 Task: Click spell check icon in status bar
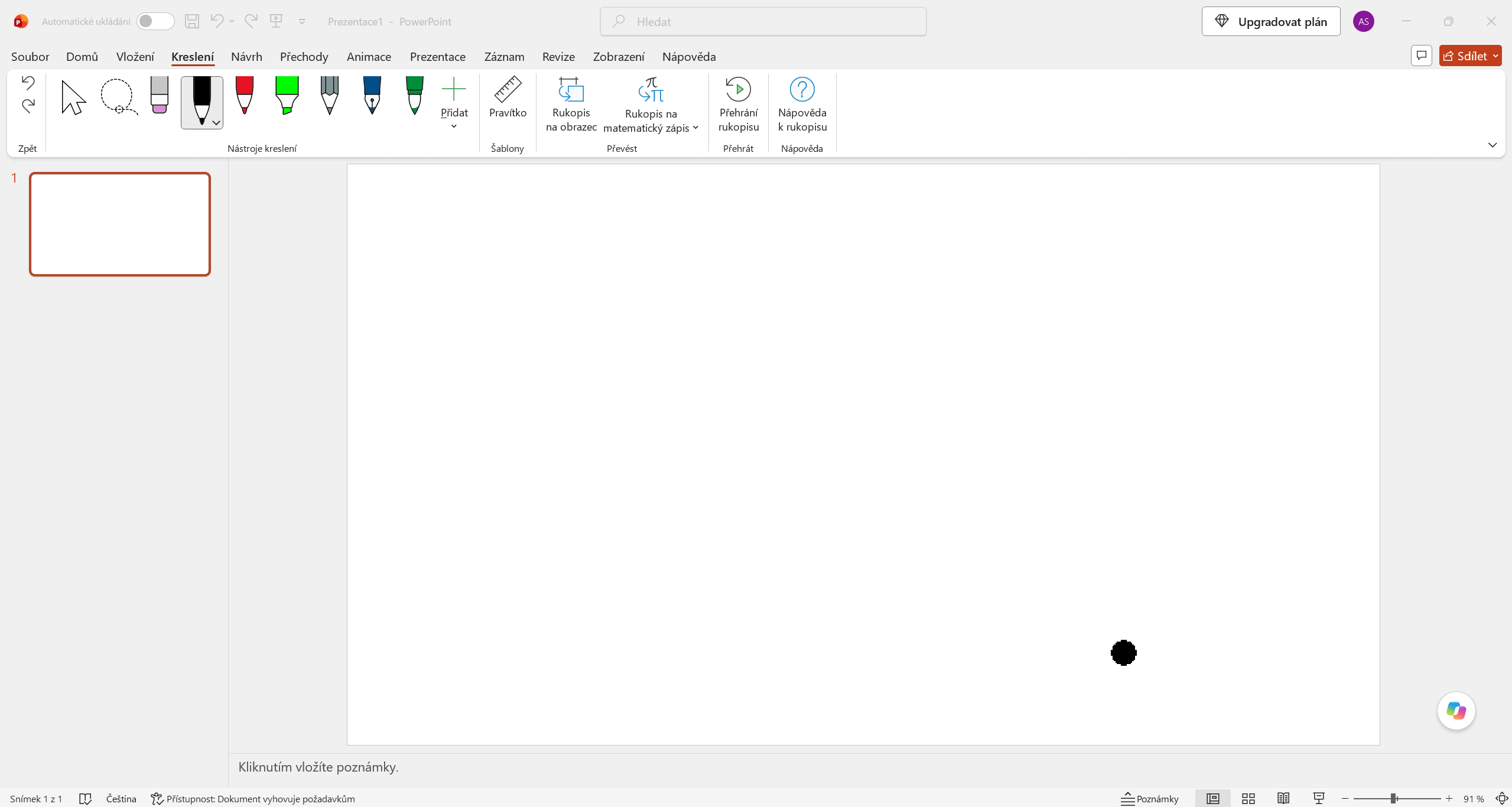tap(85, 799)
